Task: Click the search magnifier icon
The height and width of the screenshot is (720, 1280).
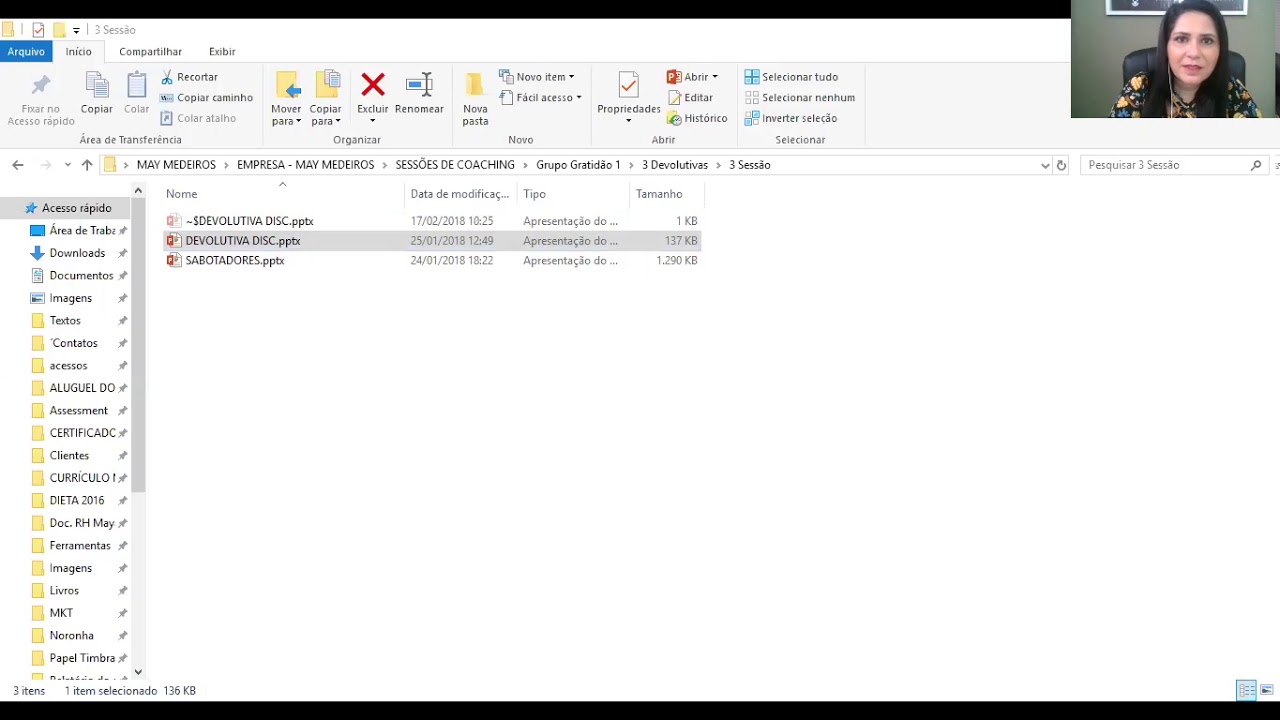Action: 1256,165
